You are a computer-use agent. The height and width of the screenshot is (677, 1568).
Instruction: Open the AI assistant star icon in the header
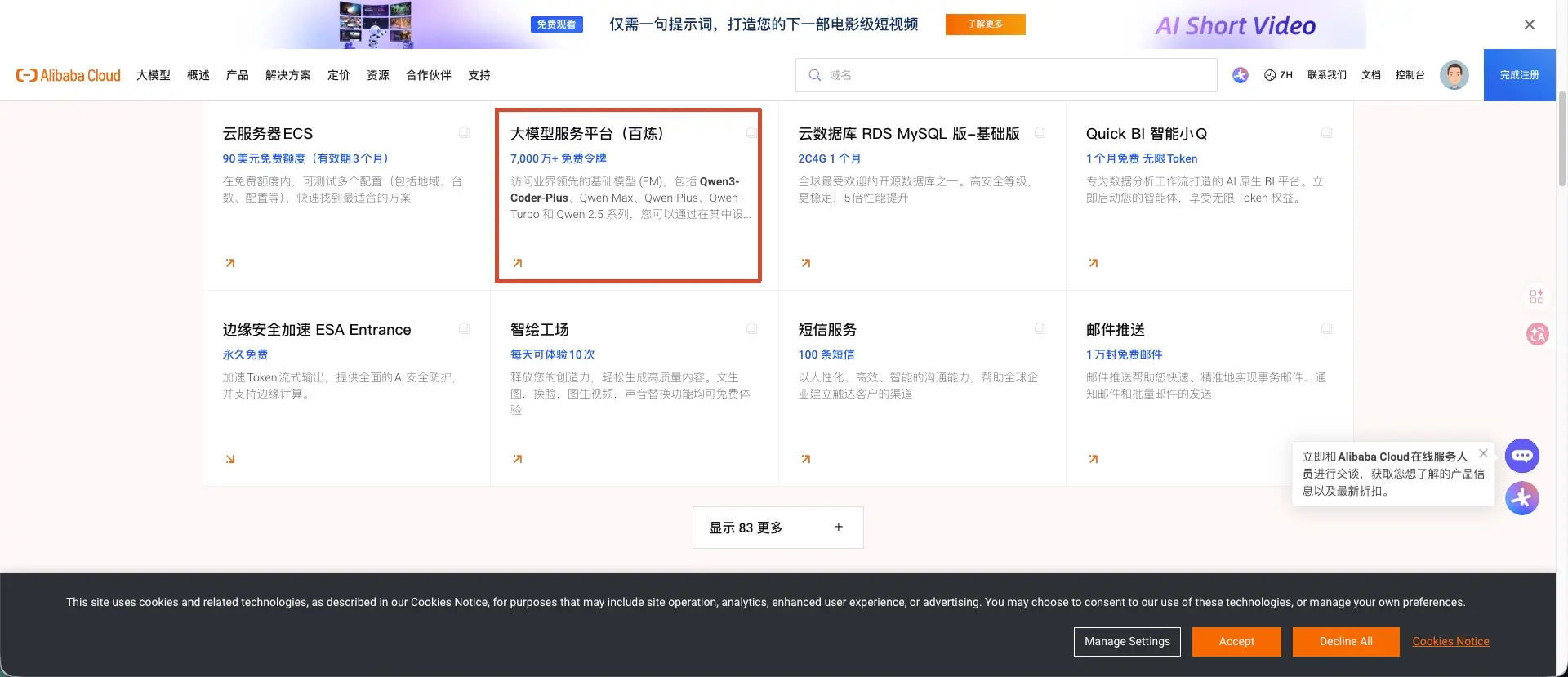click(x=1241, y=75)
